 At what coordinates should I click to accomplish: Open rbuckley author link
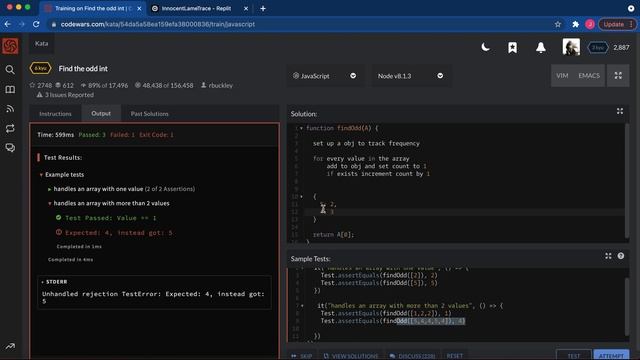pyautogui.click(x=220, y=85)
